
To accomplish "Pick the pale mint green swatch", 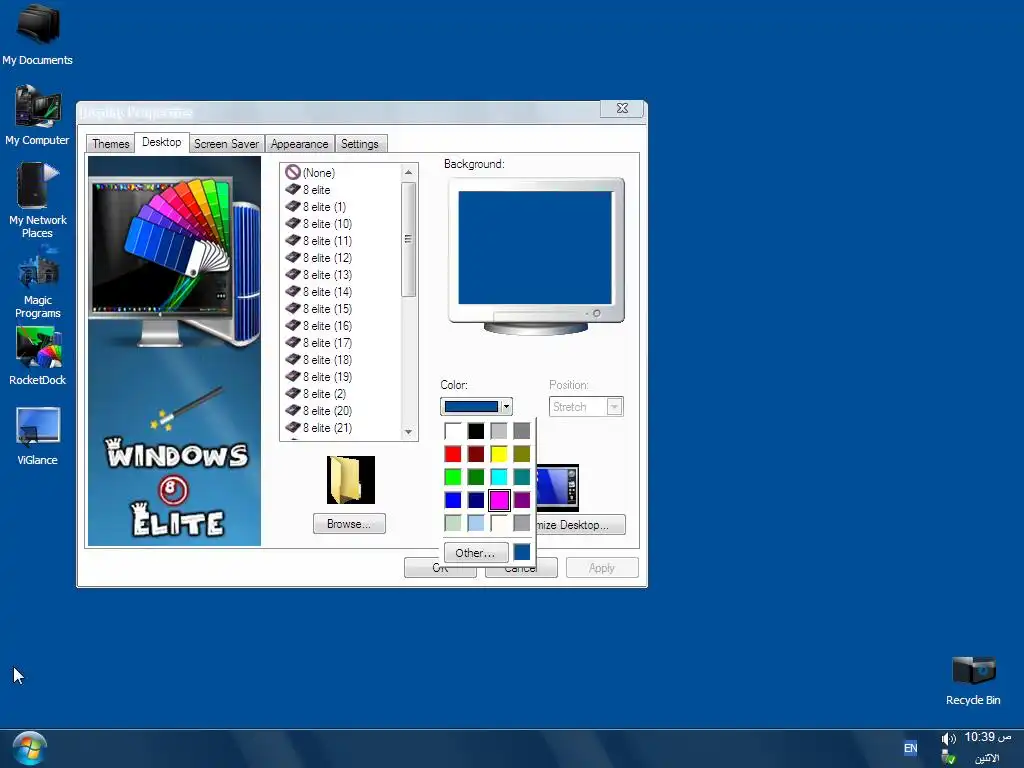I will [x=453, y=523].
